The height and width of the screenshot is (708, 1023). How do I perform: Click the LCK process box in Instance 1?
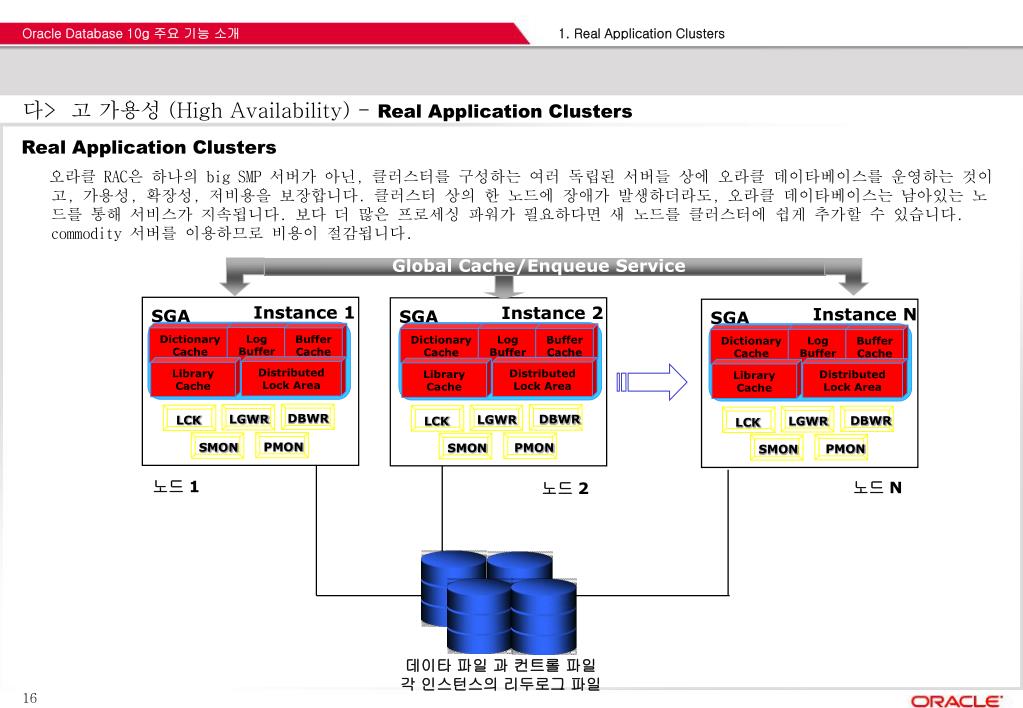pos(189,420)
